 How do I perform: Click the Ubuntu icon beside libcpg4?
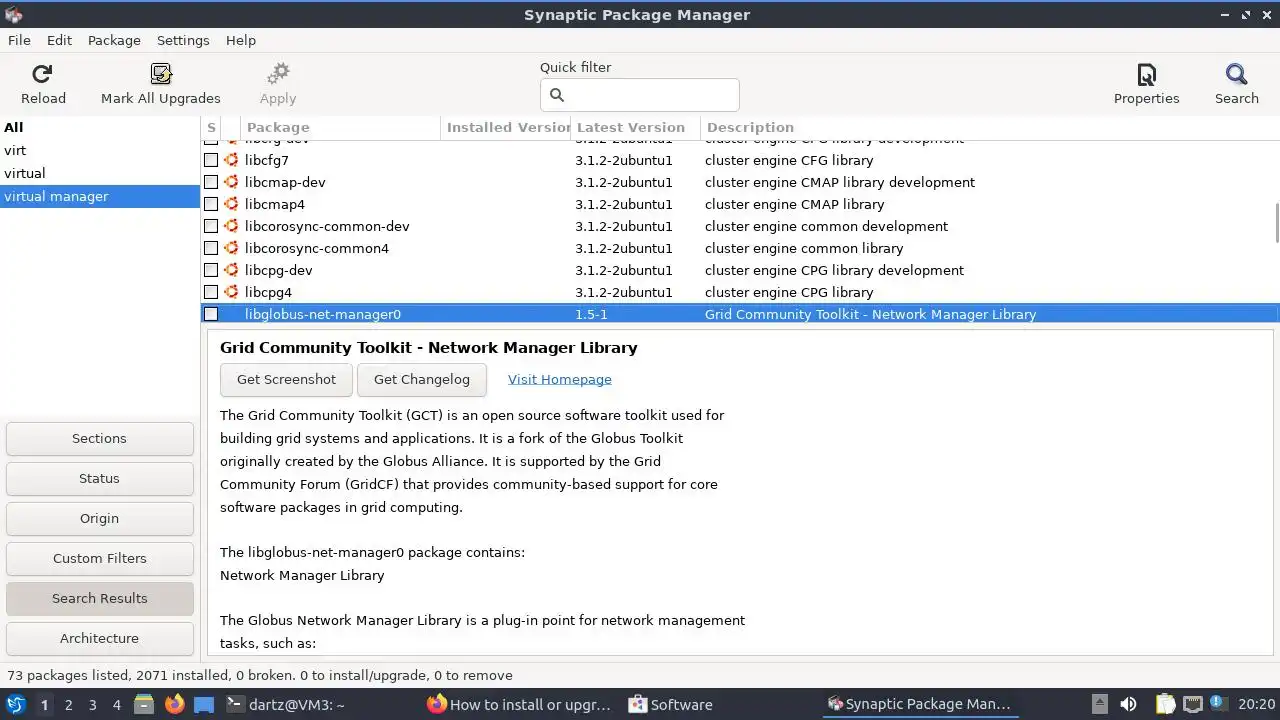[x=231, y=292]
